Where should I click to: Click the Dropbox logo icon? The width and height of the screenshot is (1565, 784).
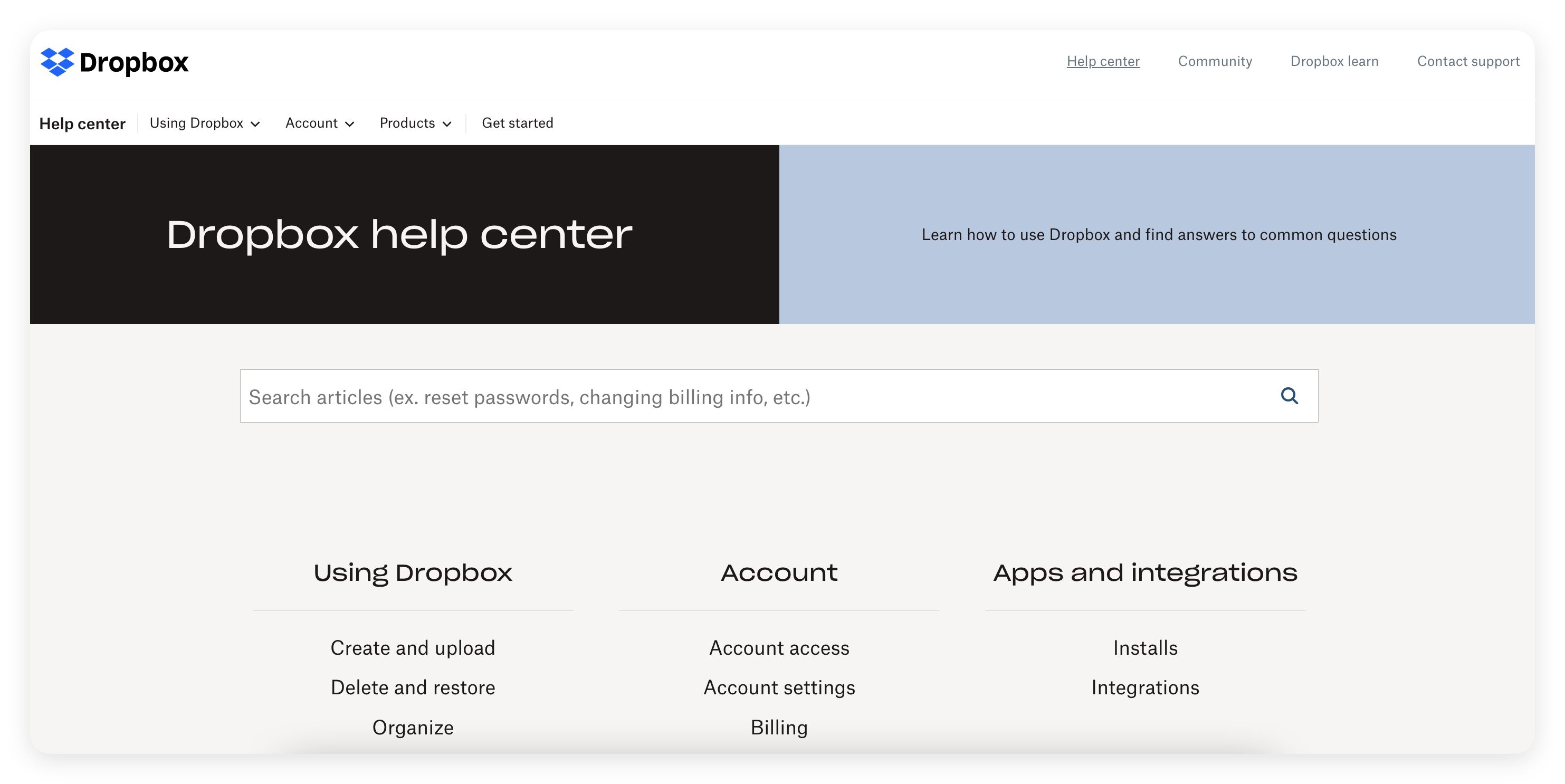(x=57, y=62)
